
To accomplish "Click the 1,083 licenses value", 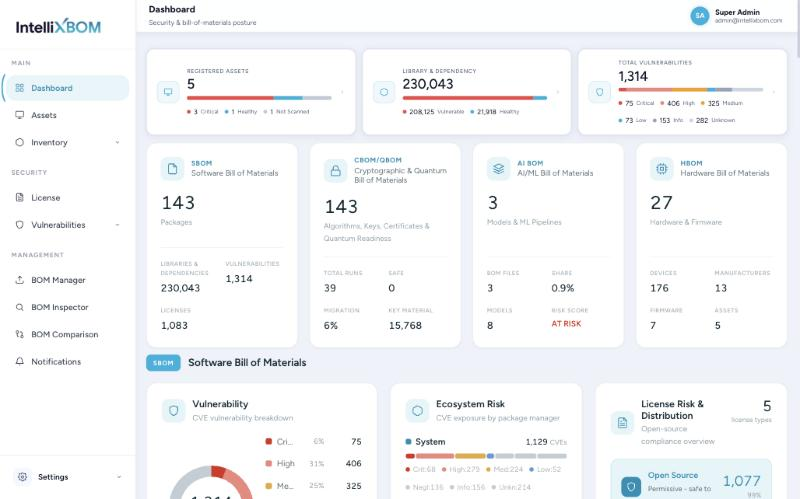I will tap(174, 326).
